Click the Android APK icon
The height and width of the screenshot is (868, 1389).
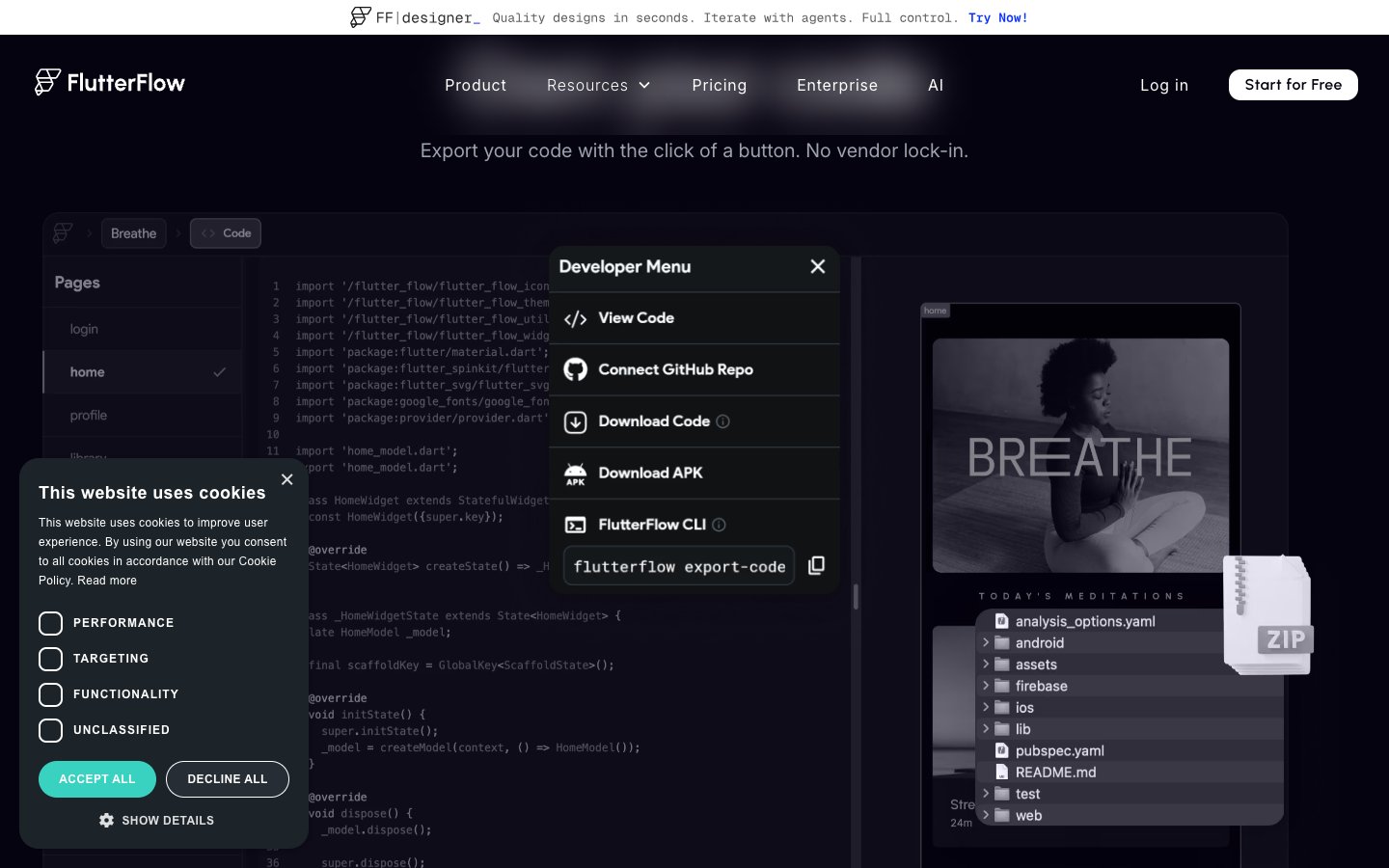click(575, 474)
